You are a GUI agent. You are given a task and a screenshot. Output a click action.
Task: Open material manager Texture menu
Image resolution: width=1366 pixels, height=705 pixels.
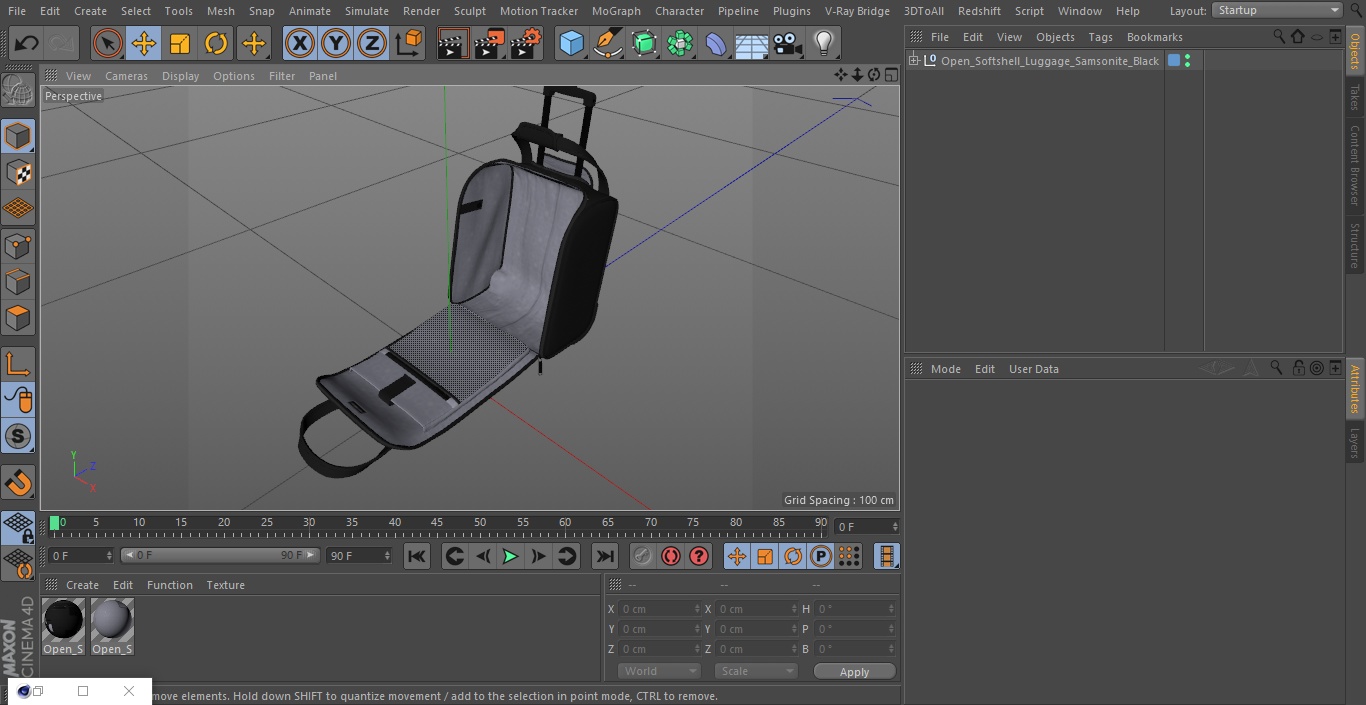point(226,585)
